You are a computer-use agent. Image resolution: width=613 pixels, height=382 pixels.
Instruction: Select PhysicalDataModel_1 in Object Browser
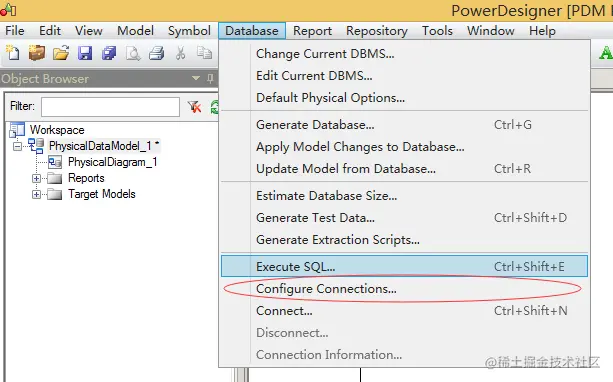pyautogui.click(x=104, y=146)
